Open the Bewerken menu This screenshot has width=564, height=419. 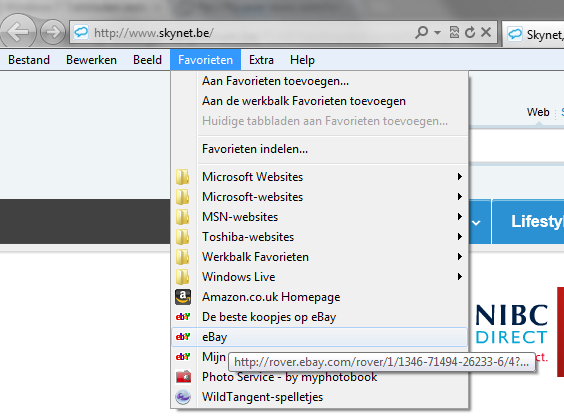91,60
